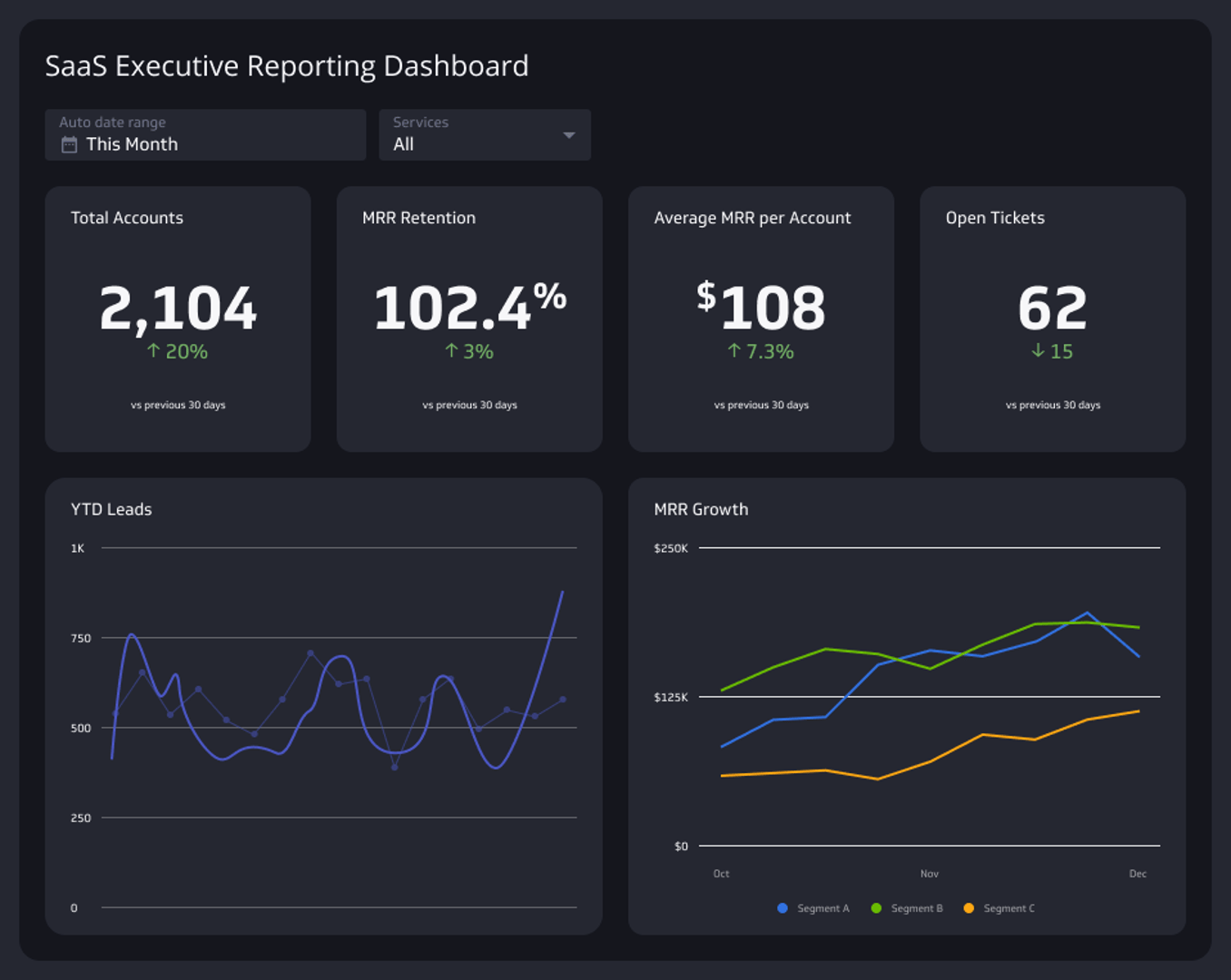
Task: Click the up arrow beside 7.3%
Action: point(734,351)
